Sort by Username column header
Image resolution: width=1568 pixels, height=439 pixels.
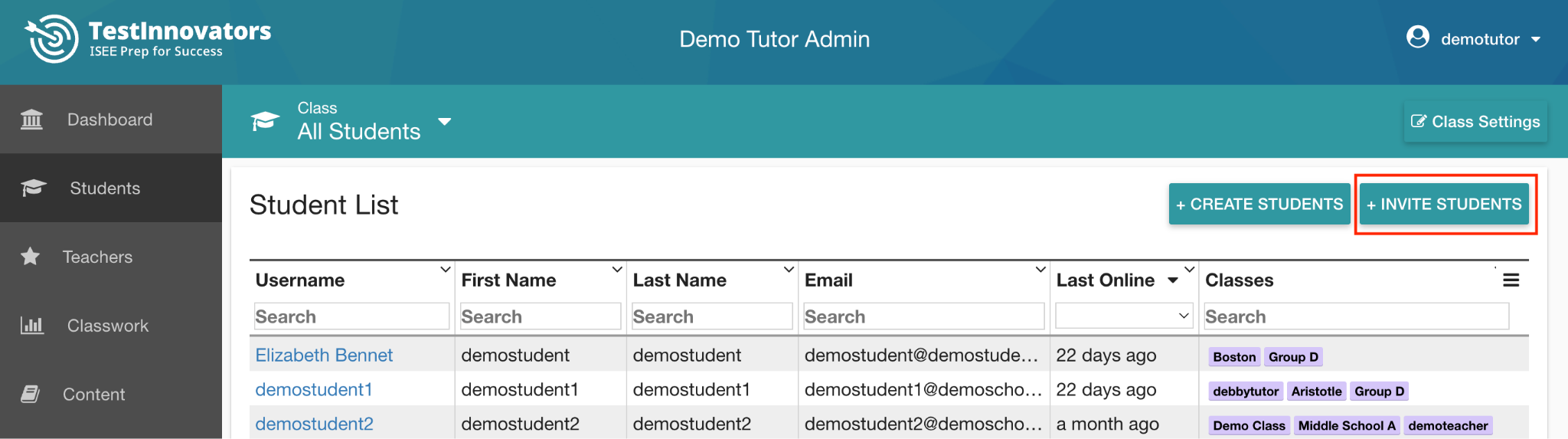(x=300, y=280)
